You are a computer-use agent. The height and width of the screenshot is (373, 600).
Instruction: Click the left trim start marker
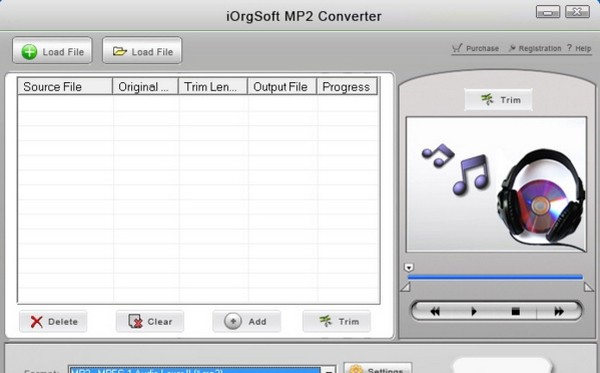[x=406, y=287]
